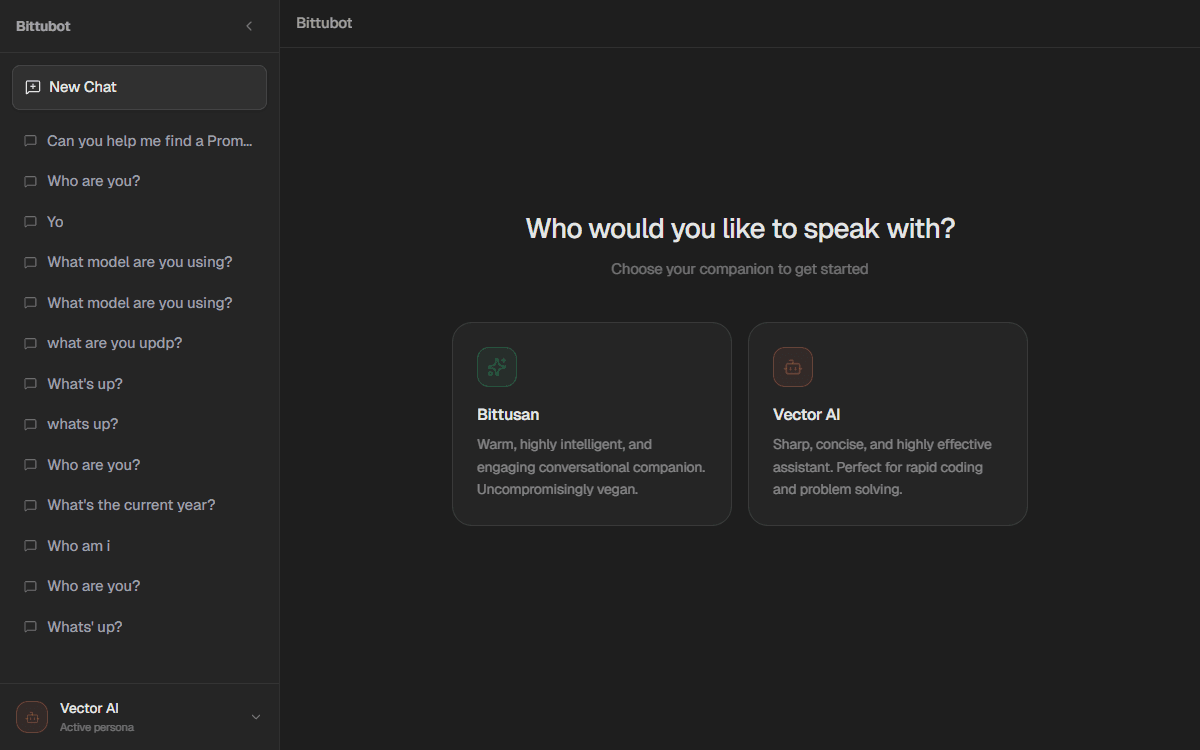The image size is (1200, 750).
Task: Click the Vector AI robot icon card badge
Action: 793,367
